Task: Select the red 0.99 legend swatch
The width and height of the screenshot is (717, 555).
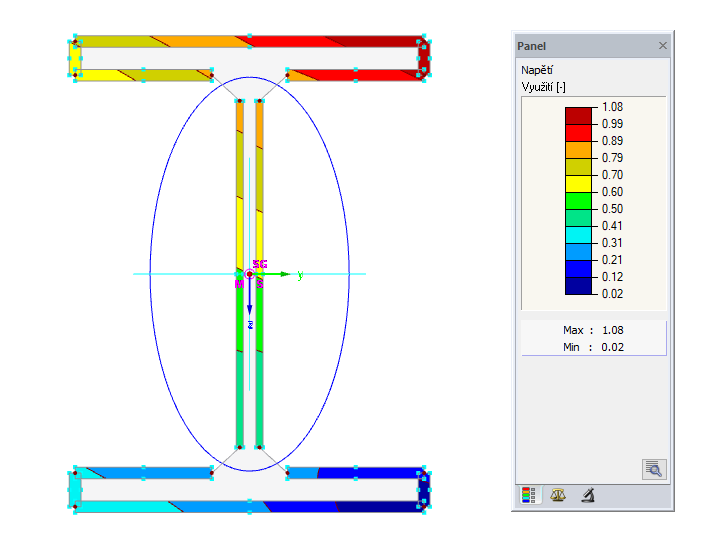Action: point(578,133)
